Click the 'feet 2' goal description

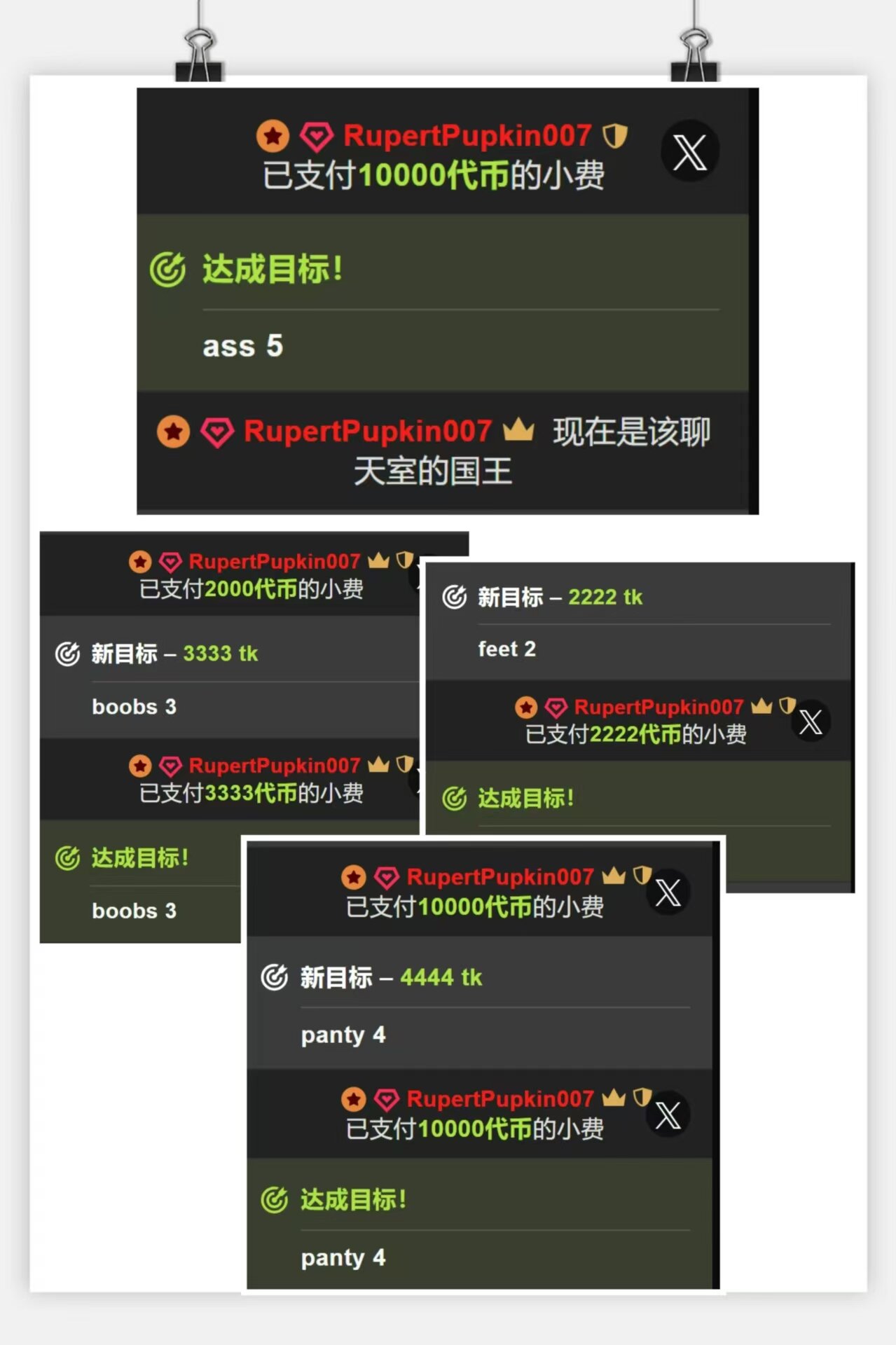[x=507, y=649]
